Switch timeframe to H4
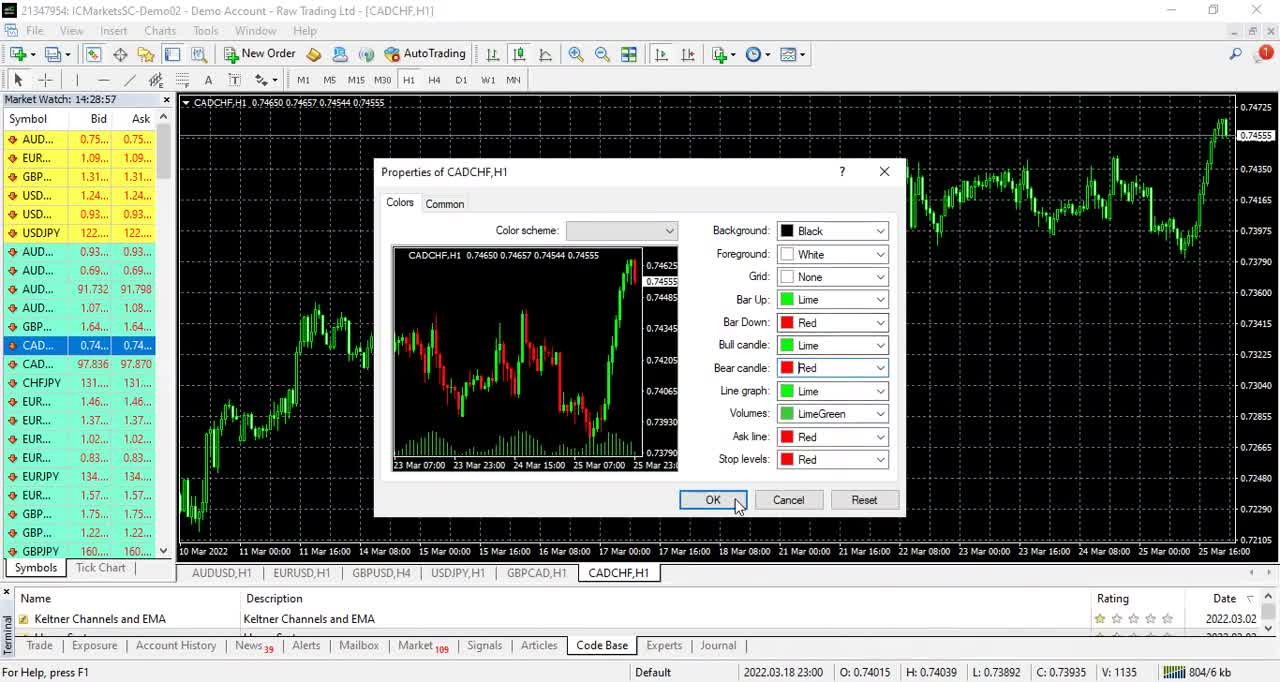Viewport: 1280px width, 682px height. (434, 80)
